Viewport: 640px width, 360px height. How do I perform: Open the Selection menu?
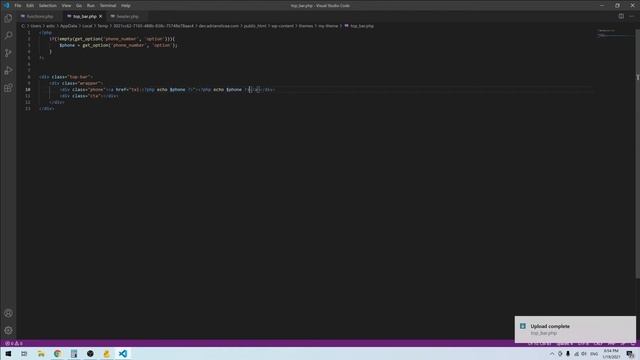coord(48,6)
